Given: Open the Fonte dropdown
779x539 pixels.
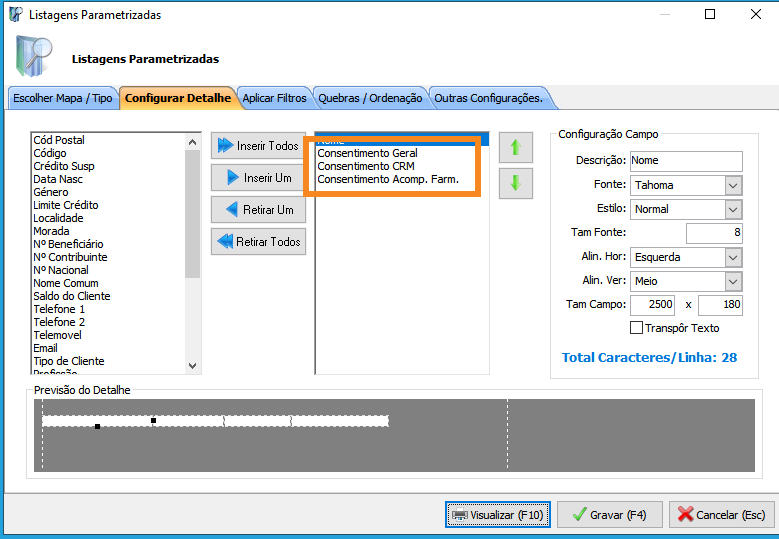Looking at the screenshot, I should (732, 185).
